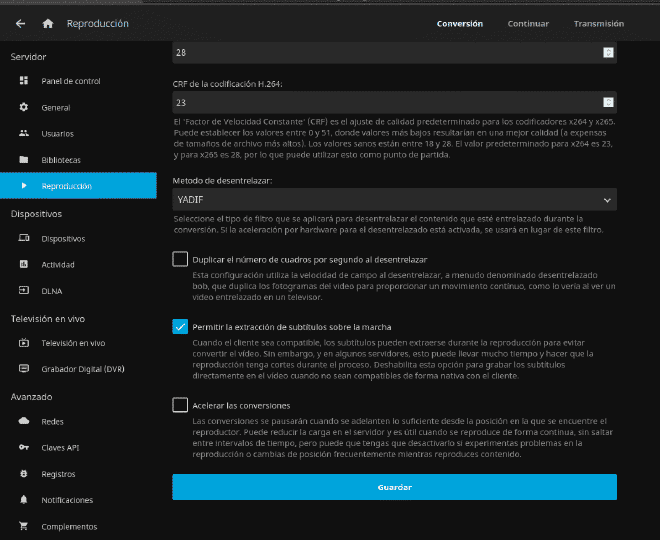
Task: Adjust the stepper on the 28 field
Action: pyautogui.click(x=608, y=53)
